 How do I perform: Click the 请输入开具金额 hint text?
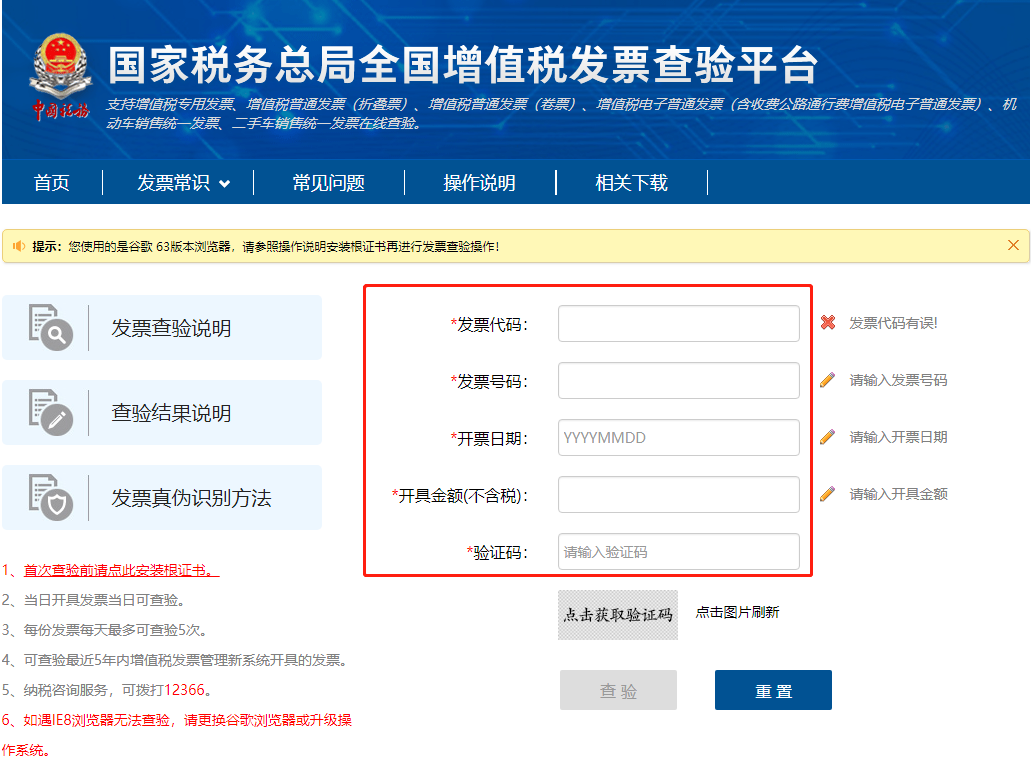click(x=898, y=494)
